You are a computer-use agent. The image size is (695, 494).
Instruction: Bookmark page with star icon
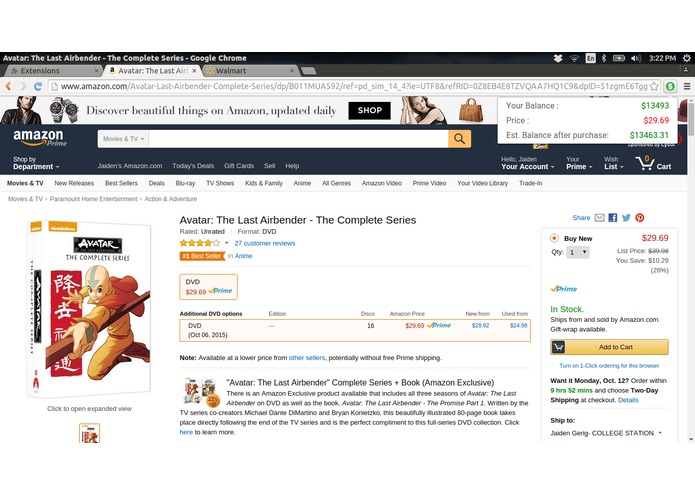click(x=654, y=86)
